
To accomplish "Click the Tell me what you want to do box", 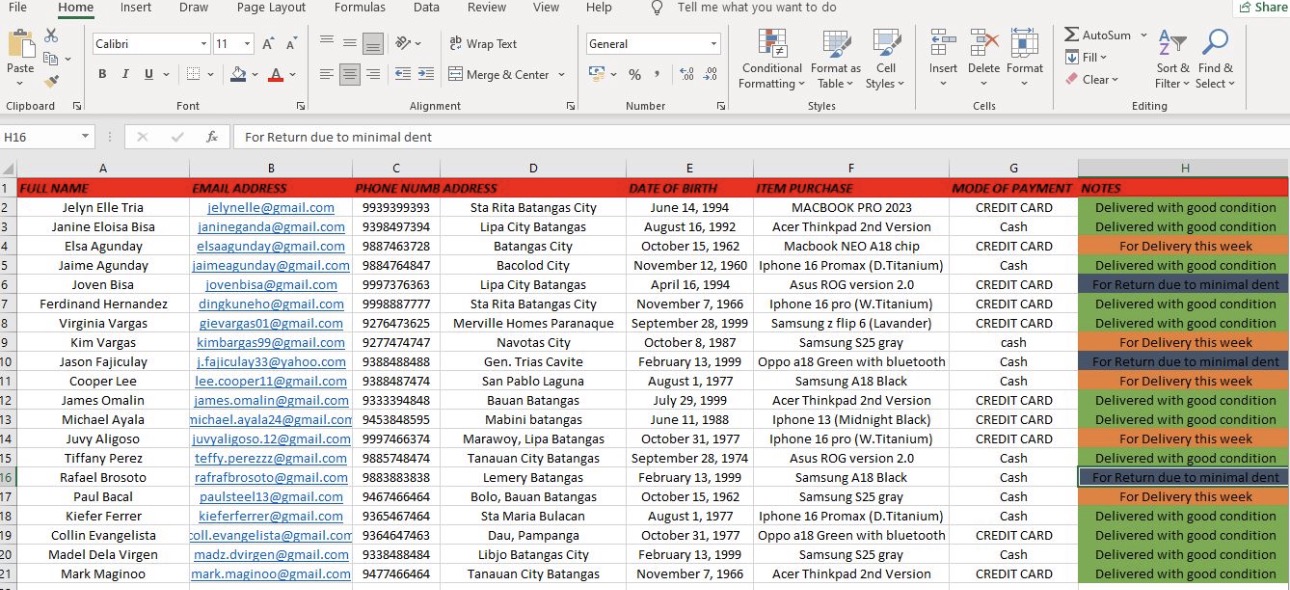I will pyautogui.click(x=757, y=8).
